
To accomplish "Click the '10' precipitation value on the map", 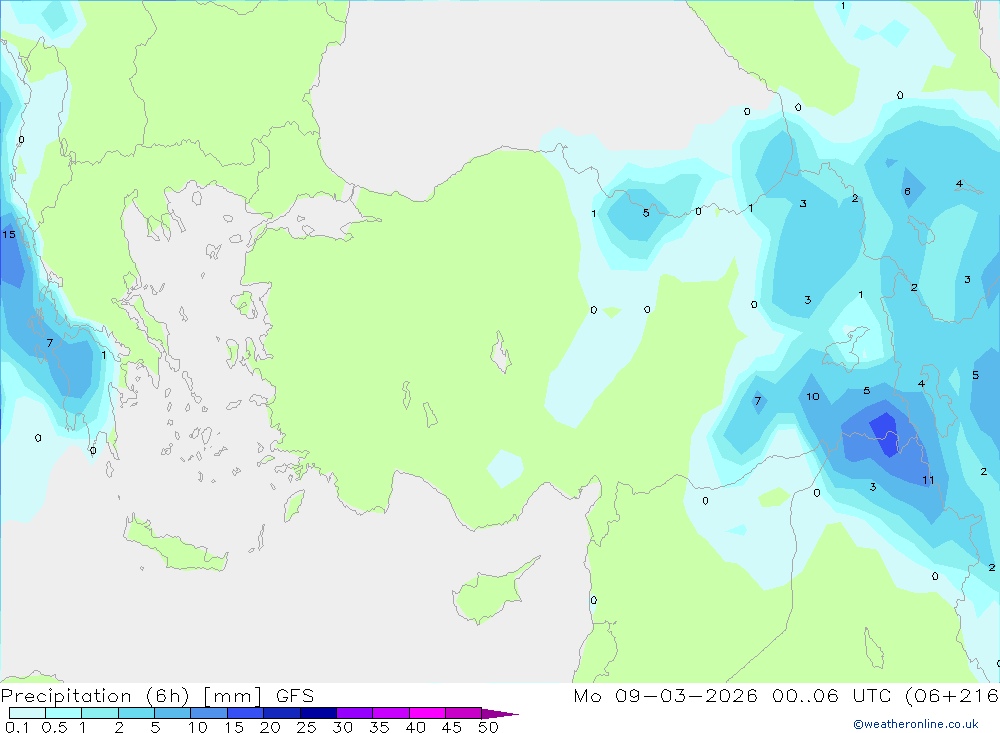I will [812, 396].
